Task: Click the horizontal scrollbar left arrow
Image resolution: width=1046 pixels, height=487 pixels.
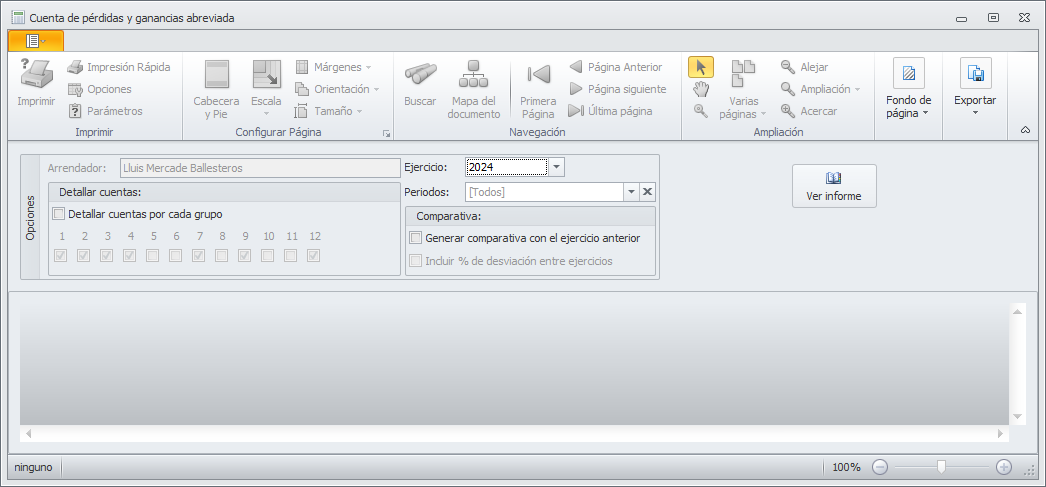Action: pos(29,434)
